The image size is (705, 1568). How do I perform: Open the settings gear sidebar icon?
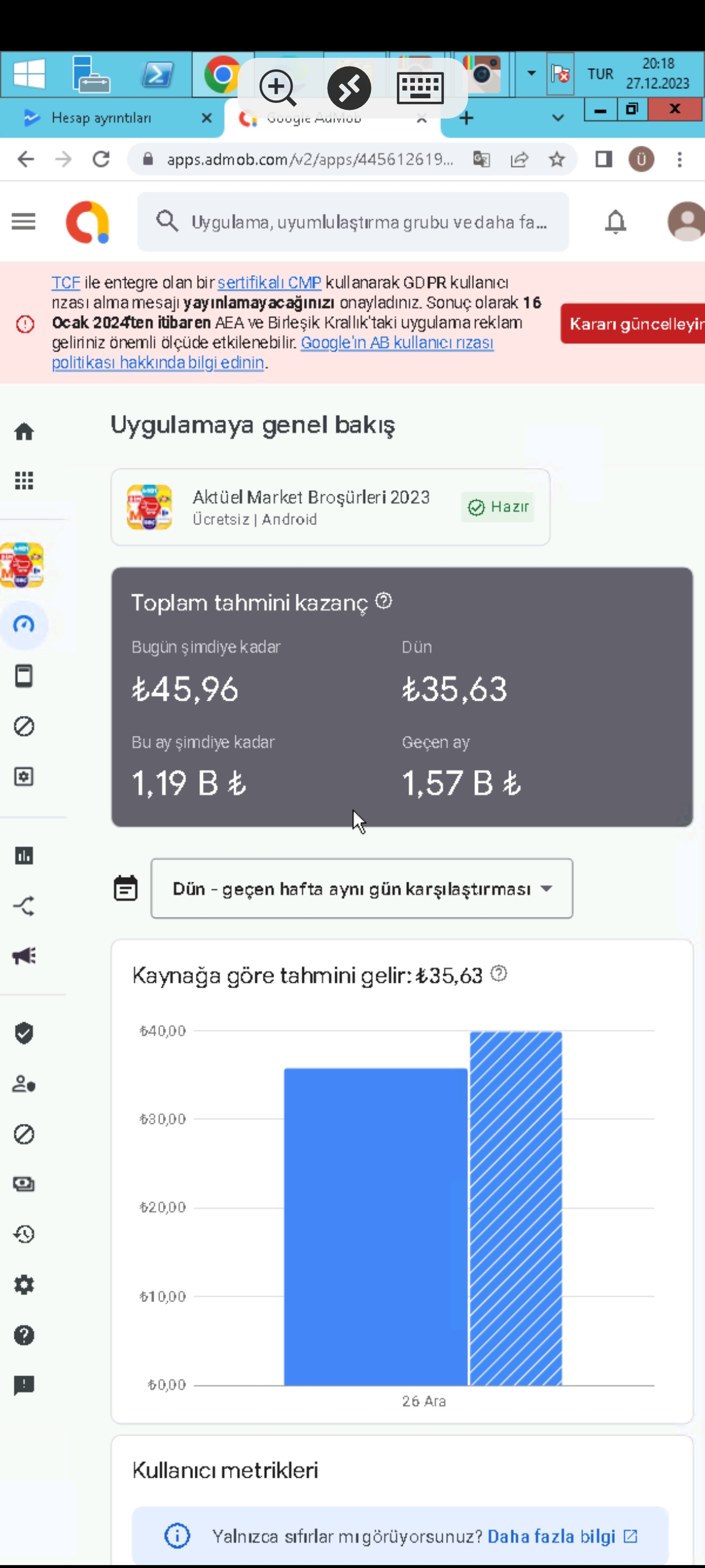(24, 1285)
